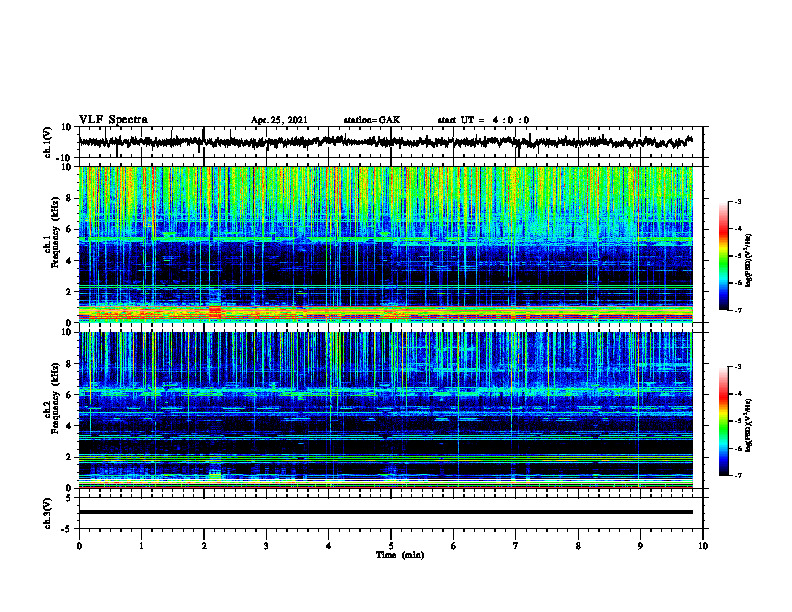Click the 'ch.3(V)' axis label

(x=47, y=513)
